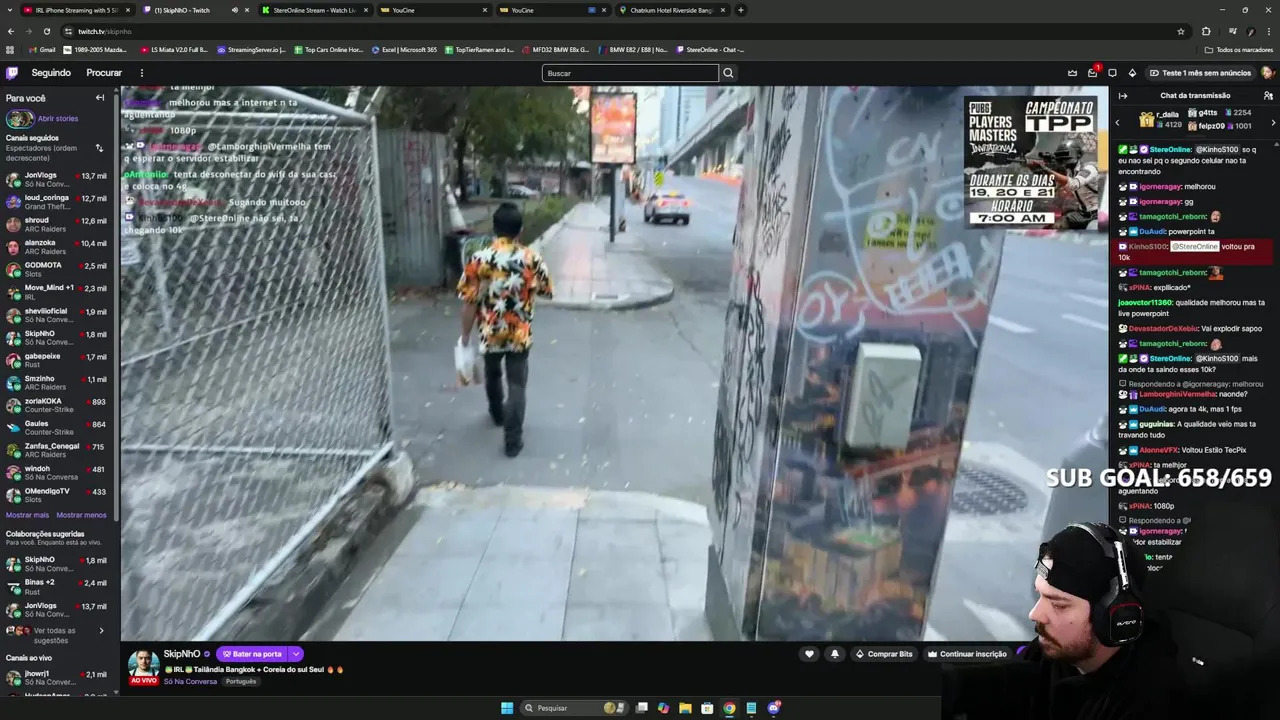Viewport: 1280px width, 720px height.
Task: Click the heart follow icon
Action: pyautogui.click(x=809, y=654)
